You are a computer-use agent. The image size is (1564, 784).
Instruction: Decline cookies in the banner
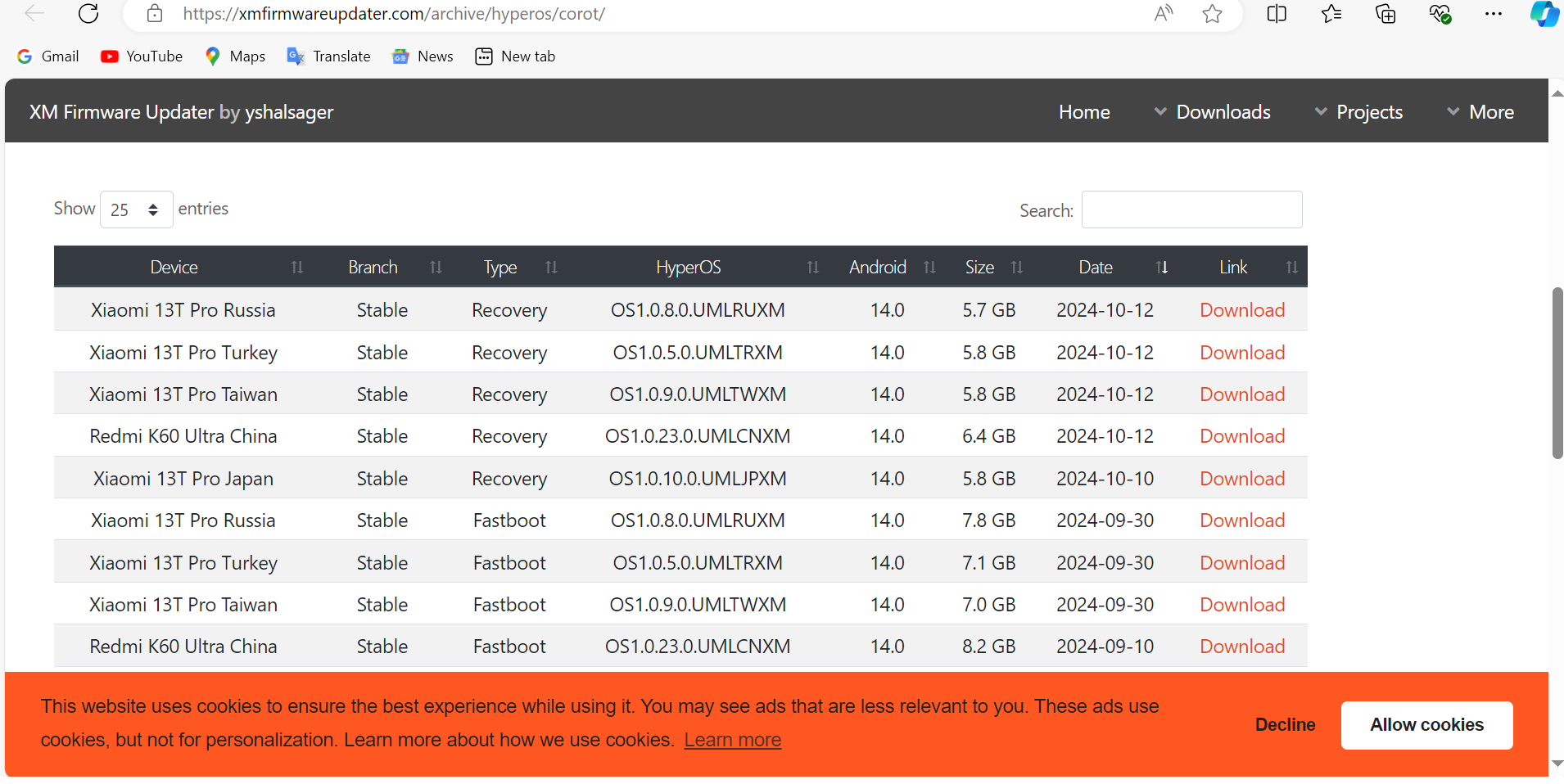(1286, 725)
